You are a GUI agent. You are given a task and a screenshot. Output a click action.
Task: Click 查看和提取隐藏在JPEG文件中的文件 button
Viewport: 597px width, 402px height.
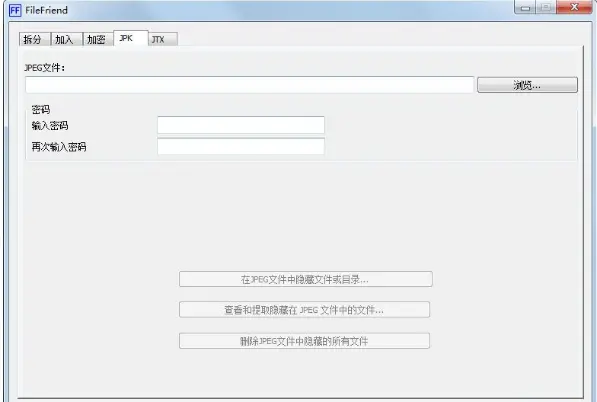[x=305, y=309]
